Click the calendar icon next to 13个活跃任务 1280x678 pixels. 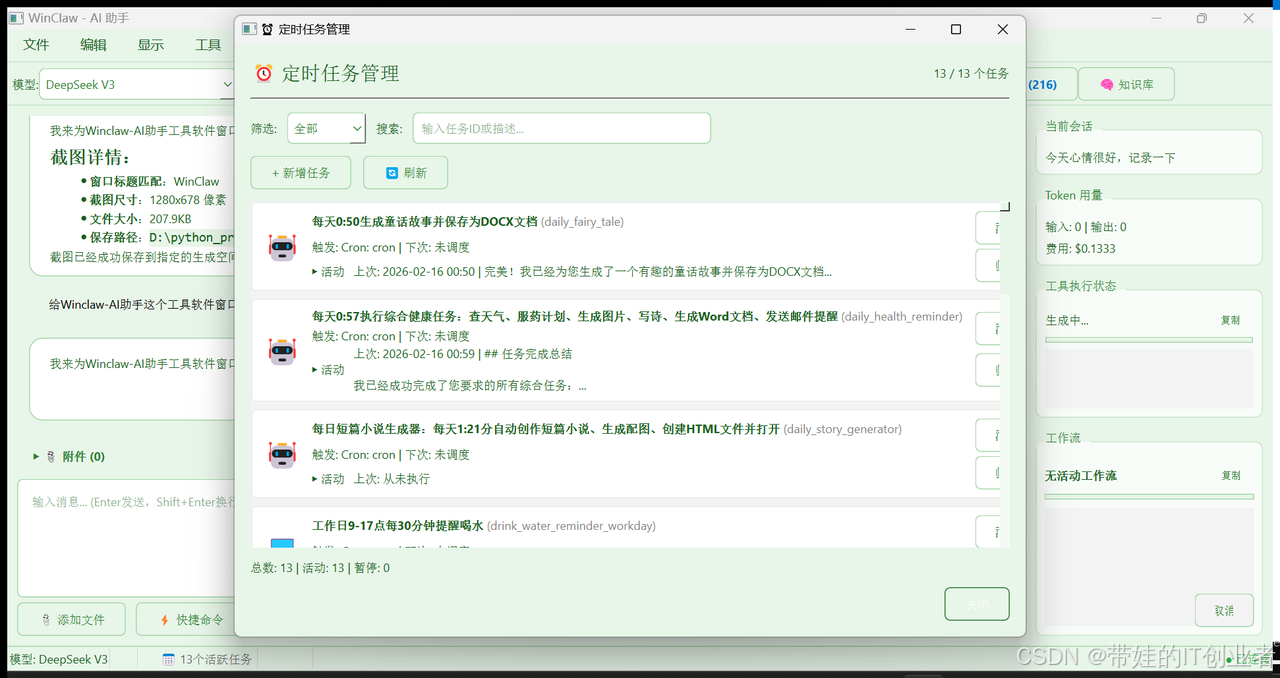pos(169,659)
